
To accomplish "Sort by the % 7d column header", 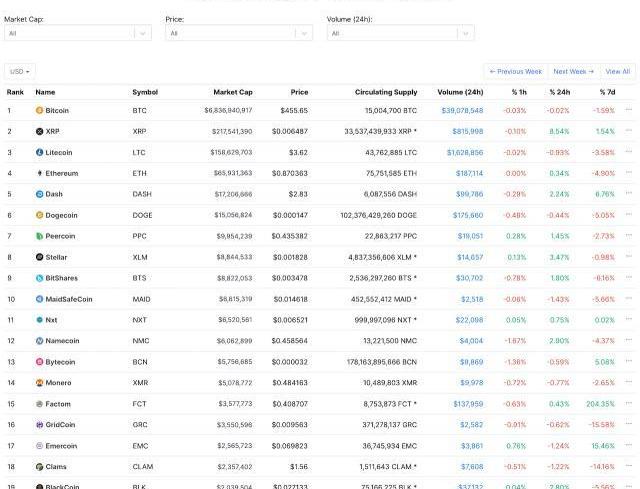I will pos(607,92).
